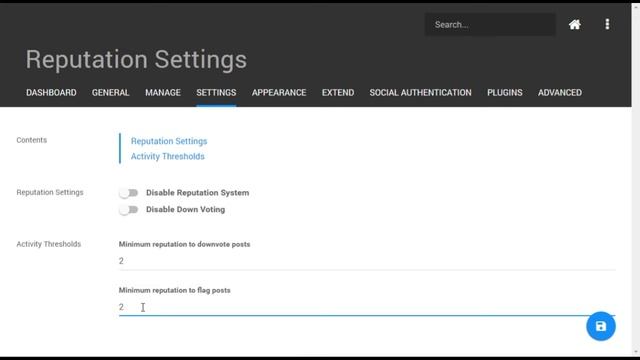
Task: Click the Contents section label
Action: click(31, 140)
